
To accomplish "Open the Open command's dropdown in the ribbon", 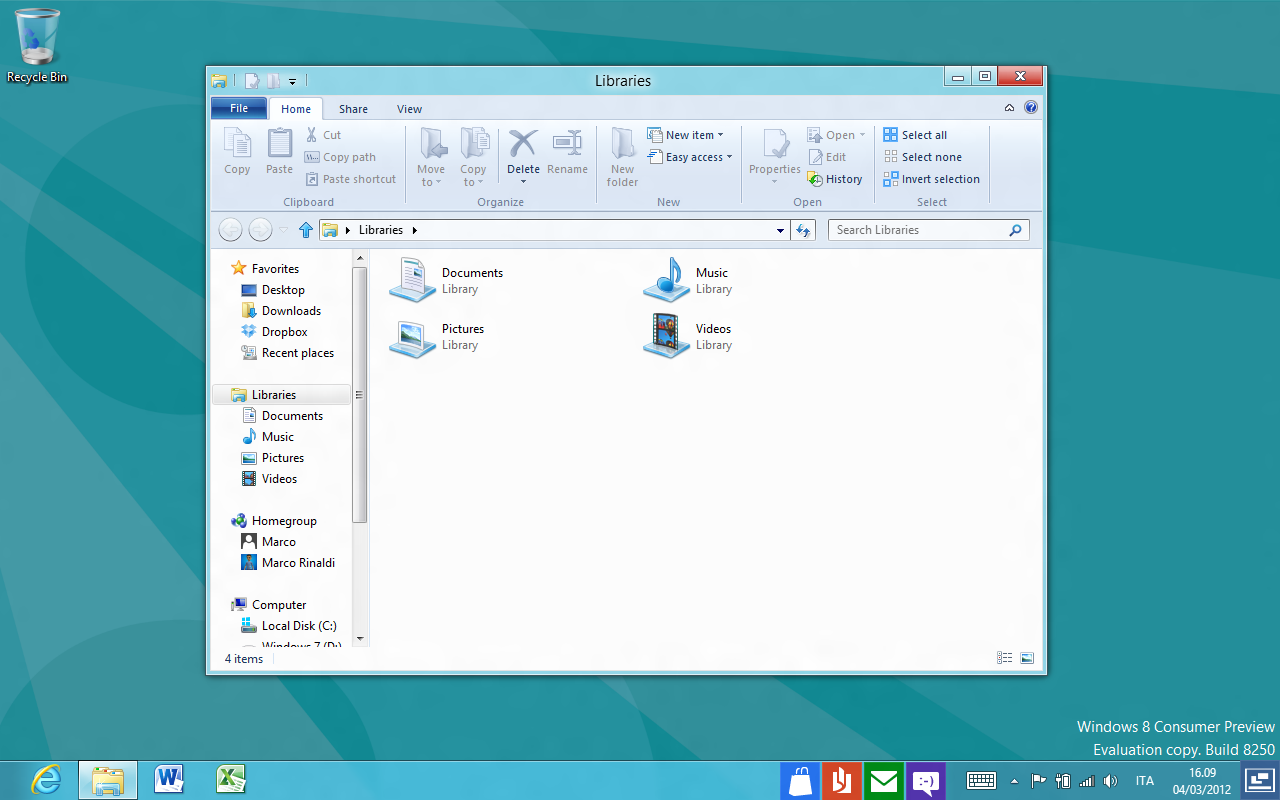I will (x=863, y=135).
